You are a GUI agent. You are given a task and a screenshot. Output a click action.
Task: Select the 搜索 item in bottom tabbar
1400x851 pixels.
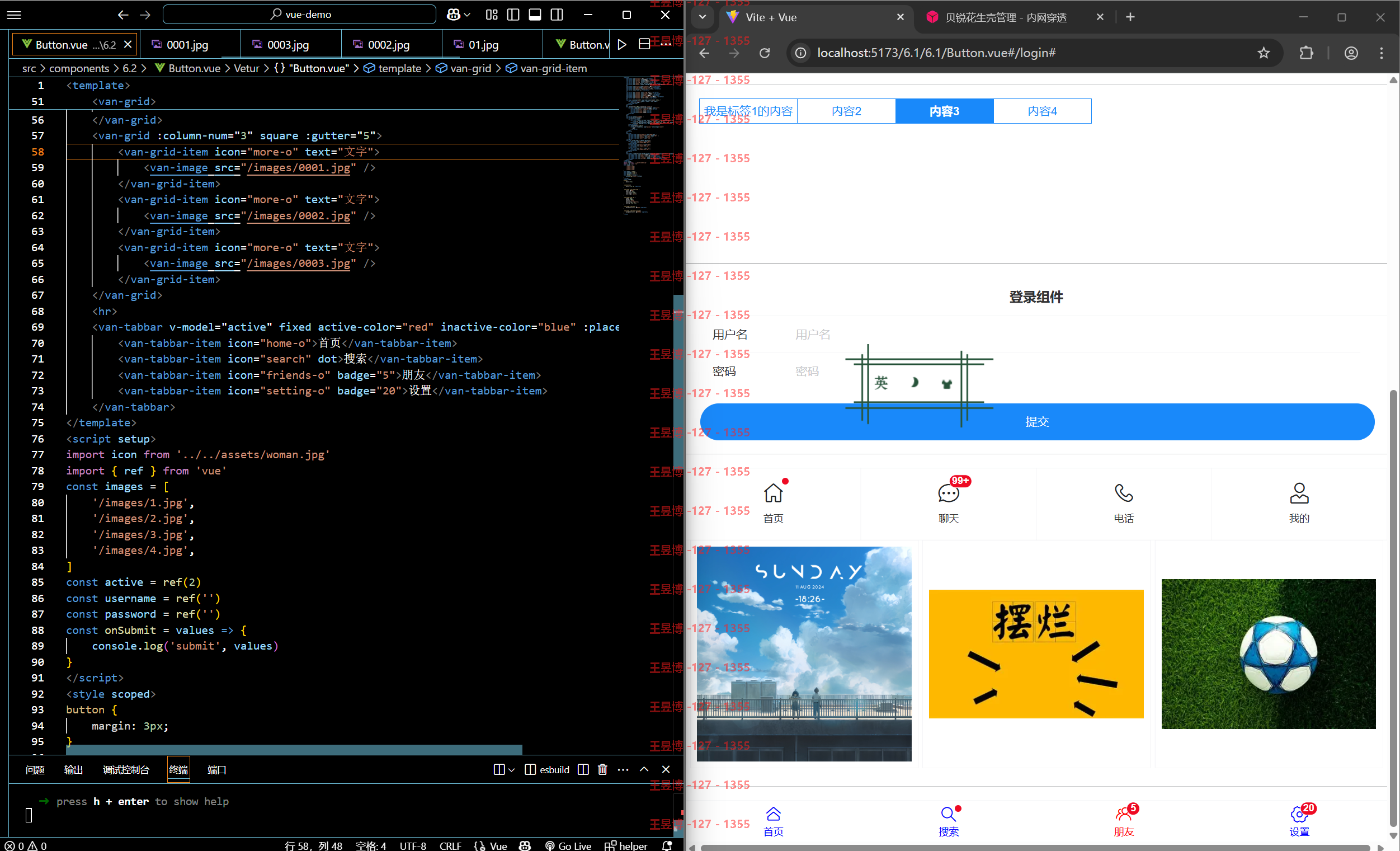(x=948, y=821)
